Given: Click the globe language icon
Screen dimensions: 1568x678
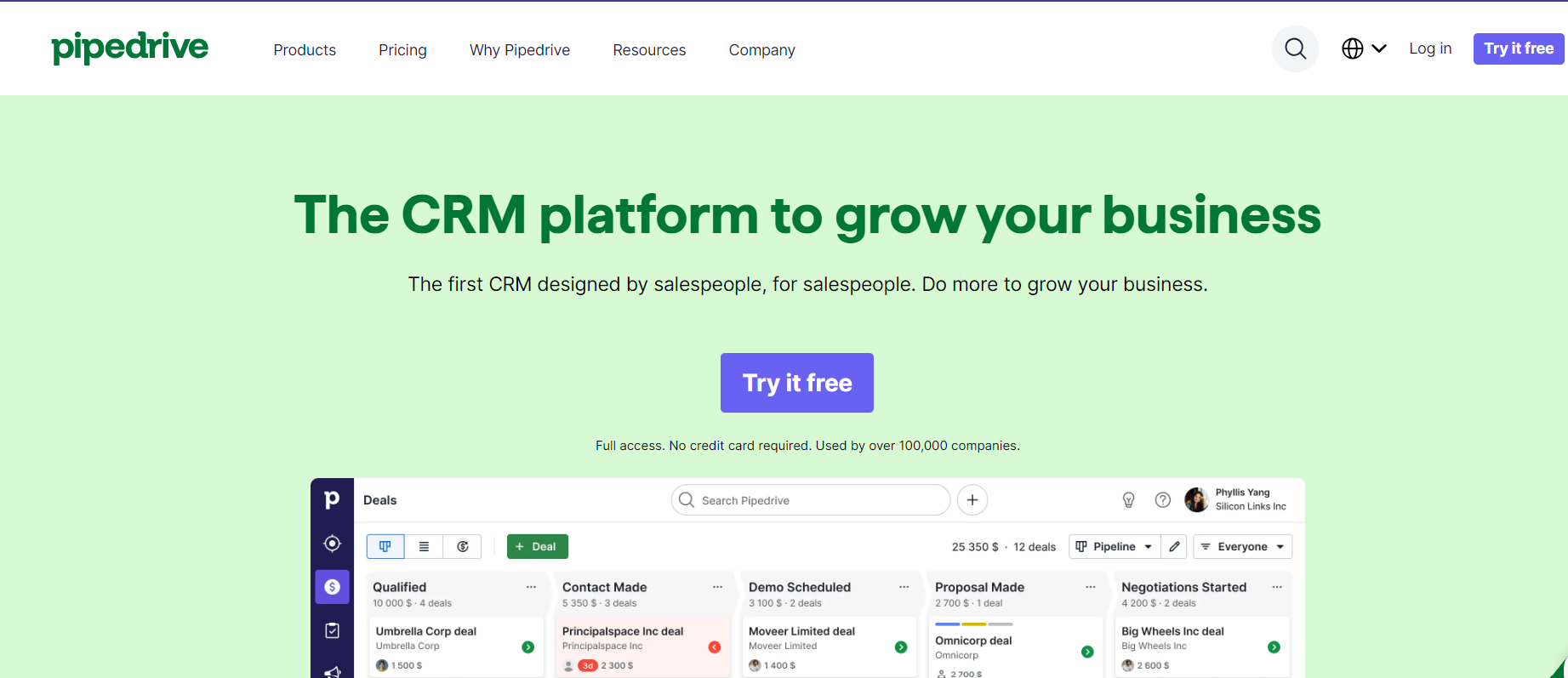Looking at the screenshot, I should pos(1353,48).
